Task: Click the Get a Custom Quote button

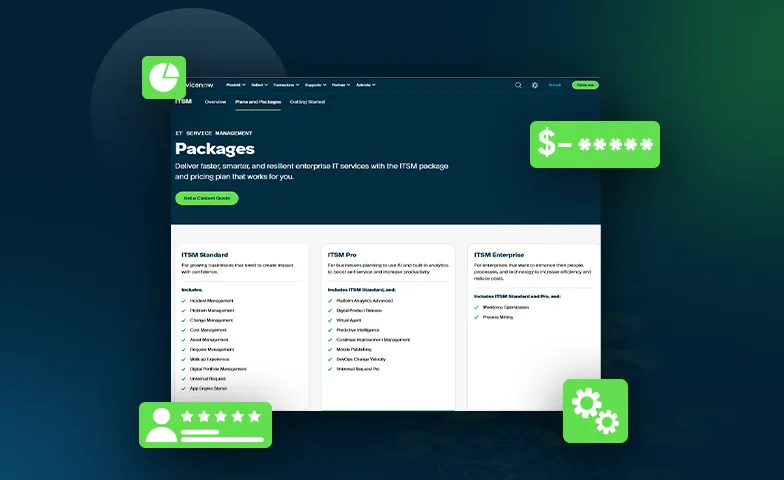Action: 207,198
